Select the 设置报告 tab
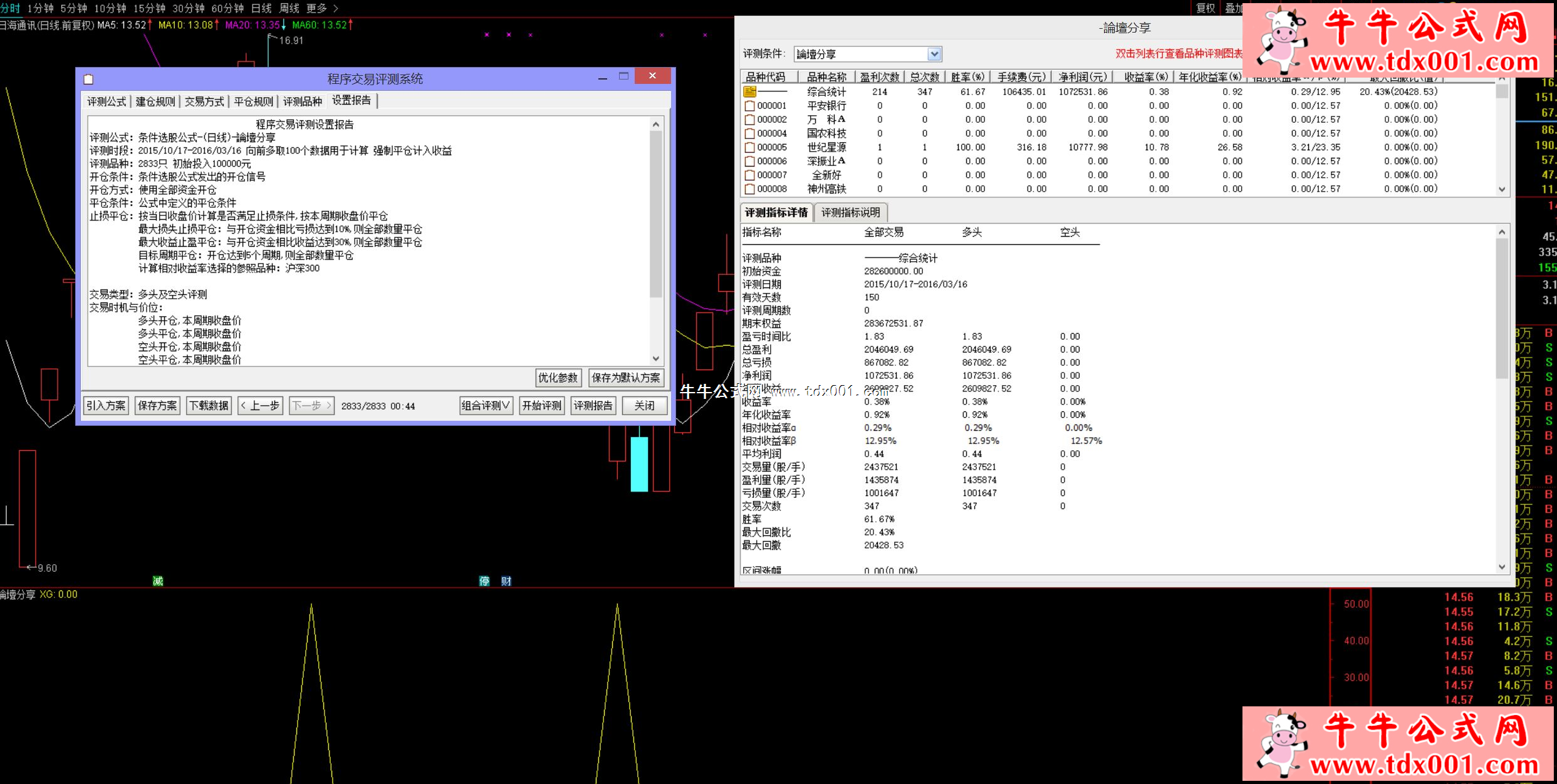The width and height of the screenshot is (1557, 784). click(351, 100)
